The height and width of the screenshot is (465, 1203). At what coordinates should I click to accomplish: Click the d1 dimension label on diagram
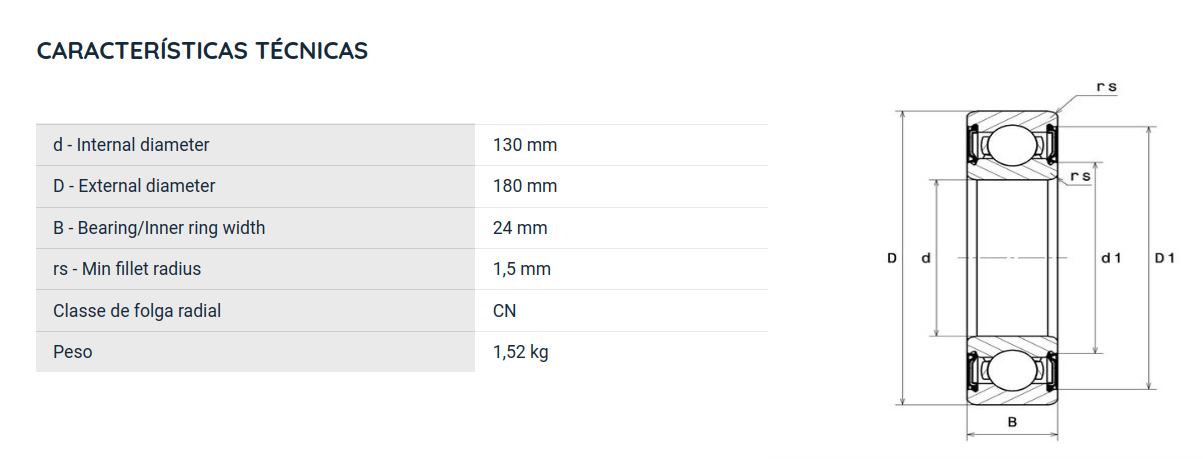(x=1111, y=258)
